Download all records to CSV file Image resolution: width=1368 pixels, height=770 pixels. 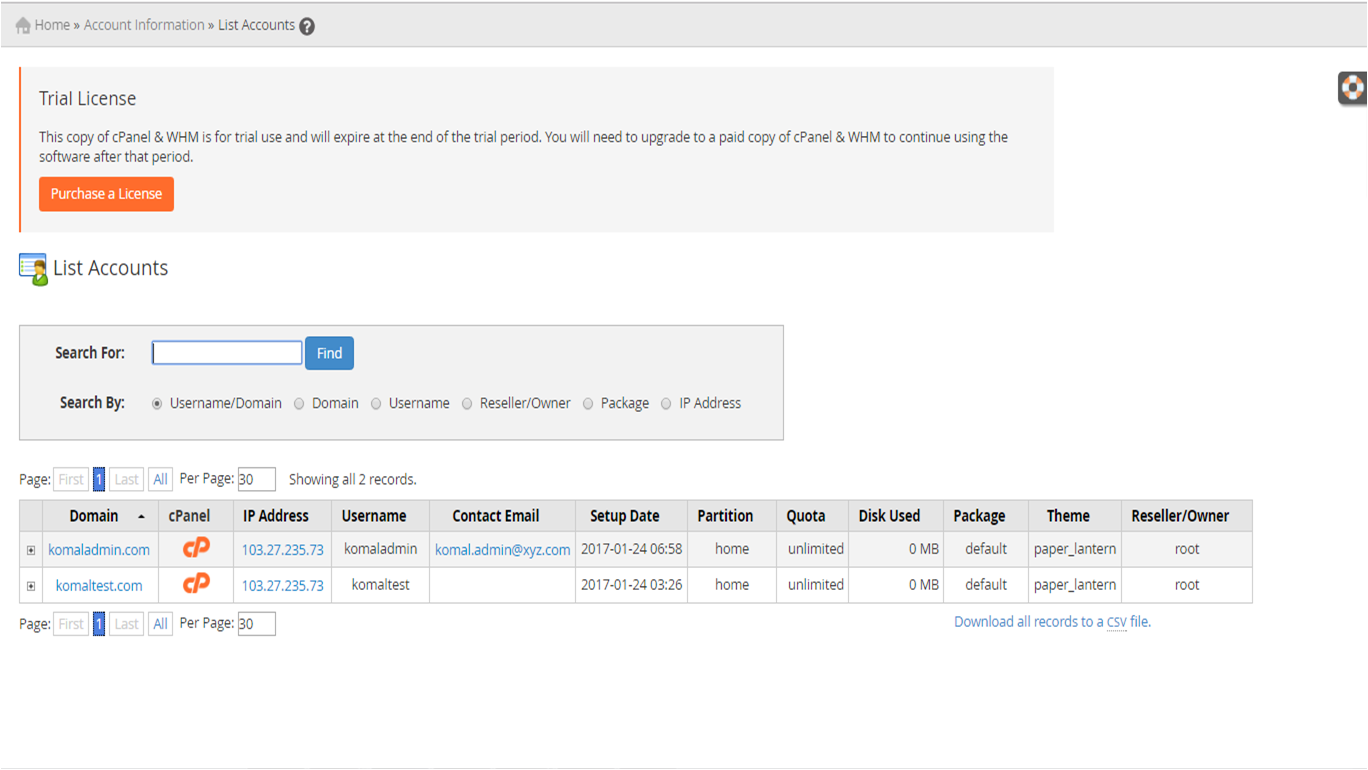[1051, 622]
